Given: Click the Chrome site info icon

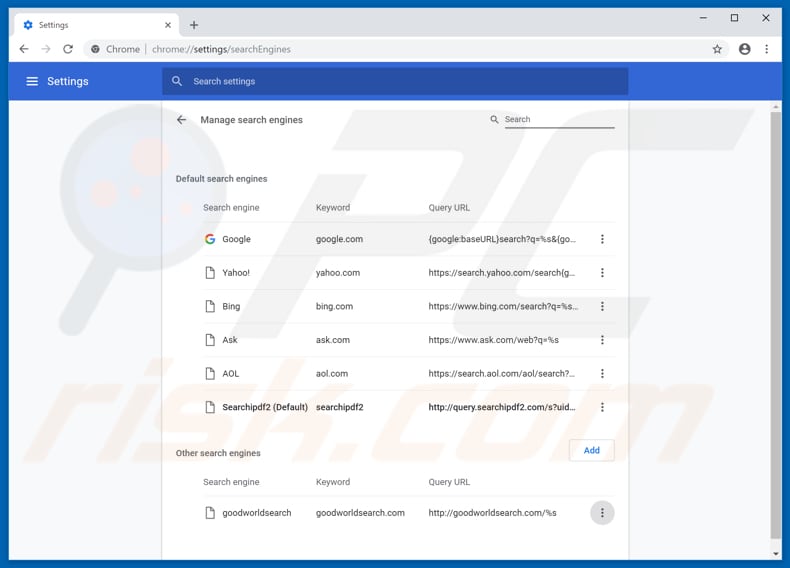Looking at the screenshot, I should (95, 49).
